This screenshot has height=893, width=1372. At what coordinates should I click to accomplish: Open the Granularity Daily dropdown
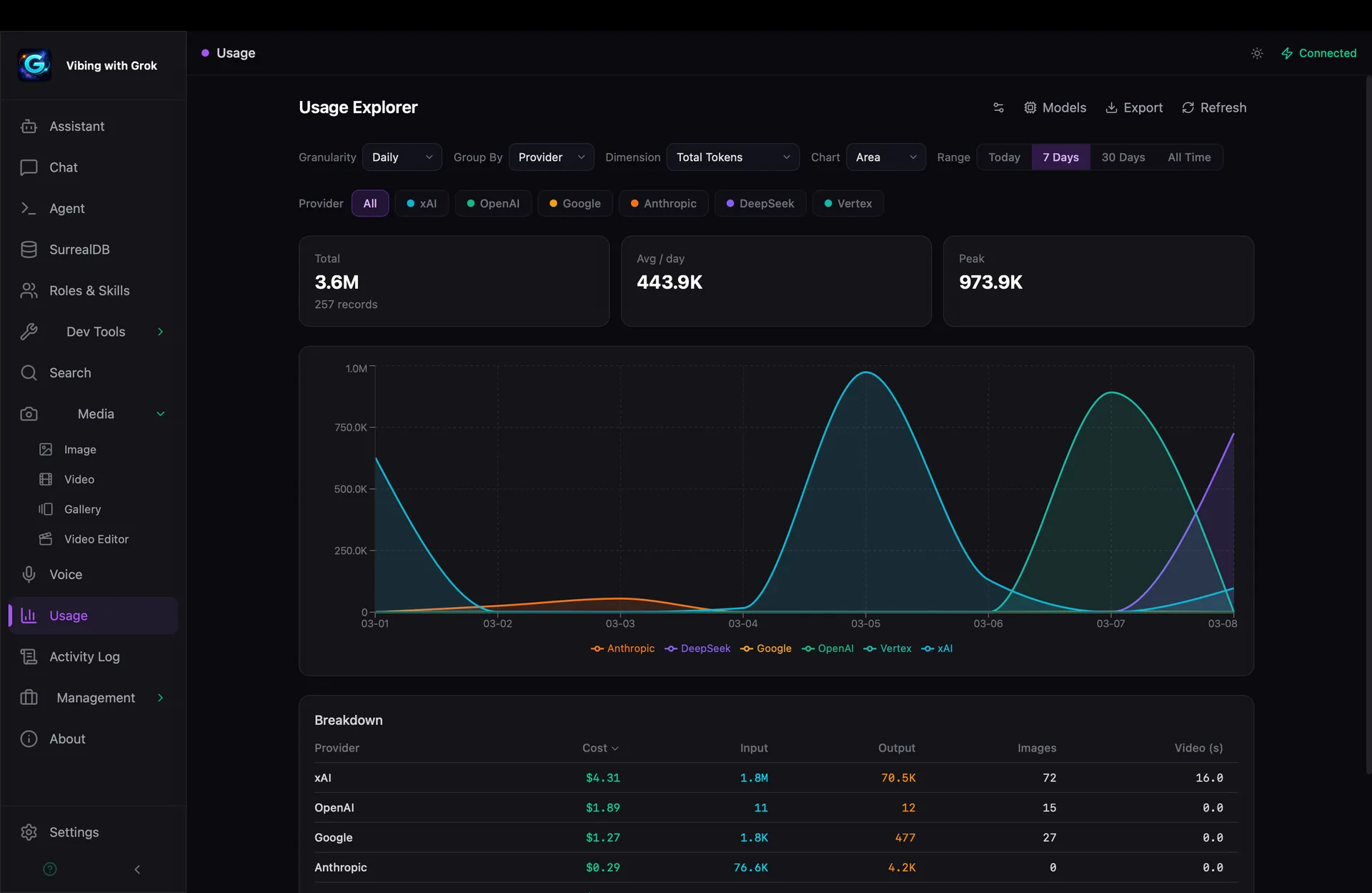[401, 157]
